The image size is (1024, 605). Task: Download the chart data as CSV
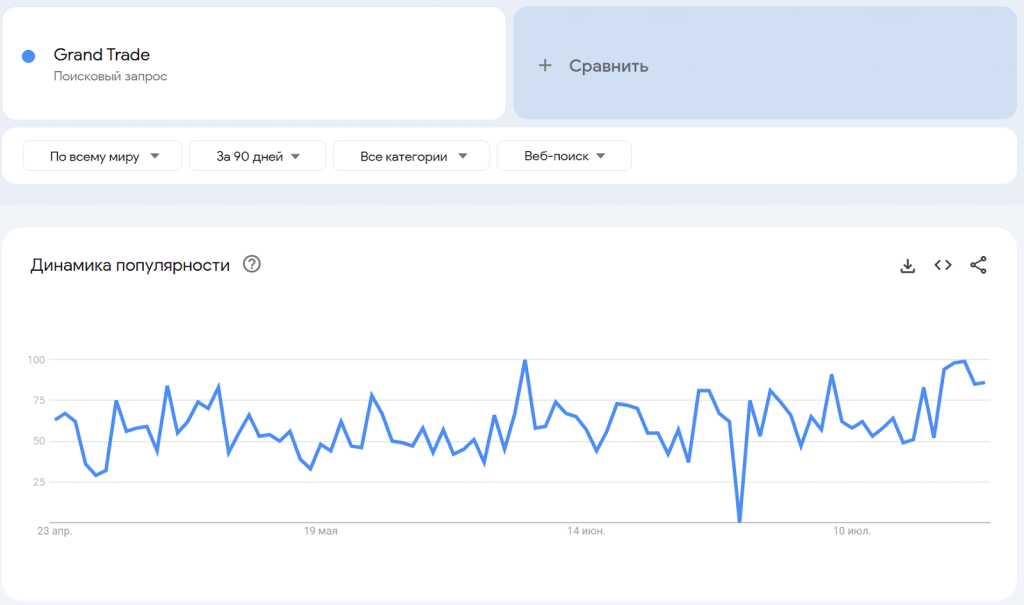tap(908, 265)
